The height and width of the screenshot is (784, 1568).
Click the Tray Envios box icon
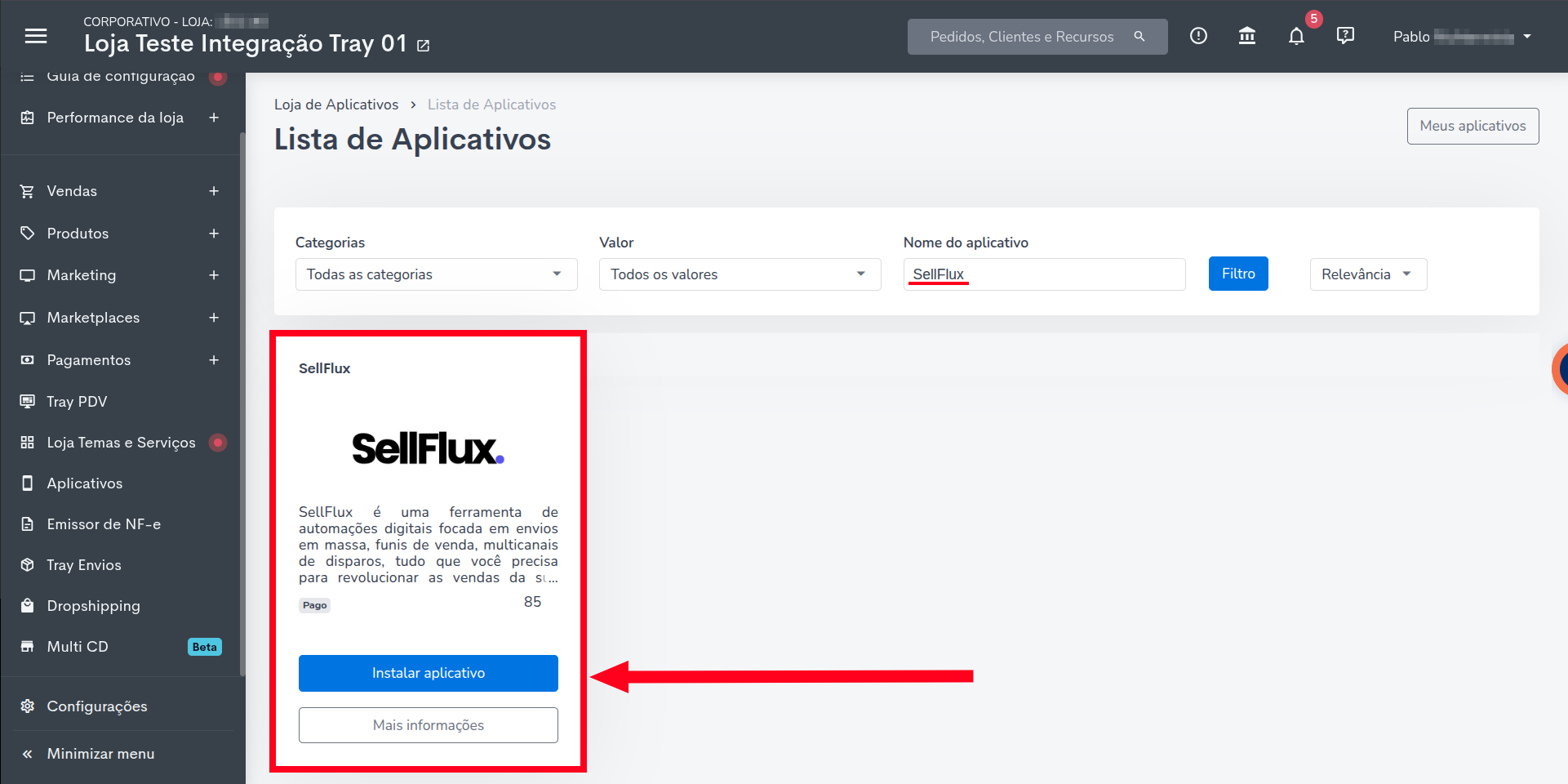point(28,565)
